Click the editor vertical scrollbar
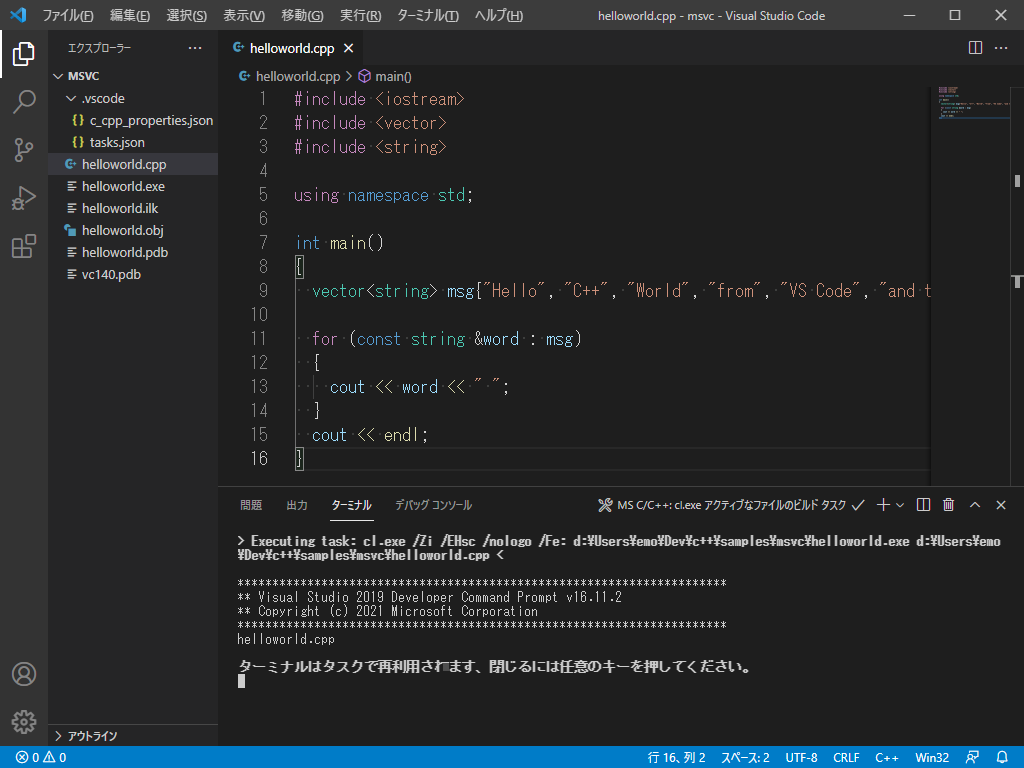 point(1017,286)
